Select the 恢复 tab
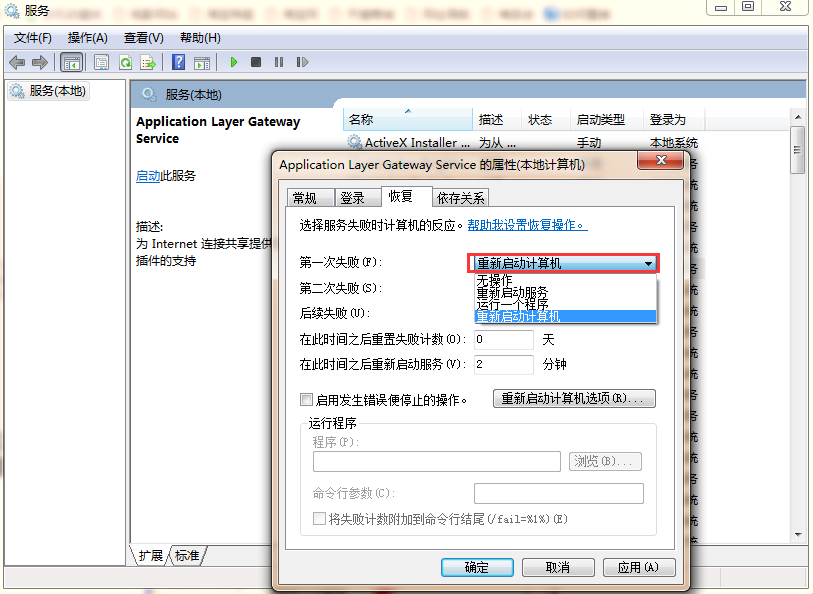This screenshot has width=813, height=594. [x=405, y=196]
